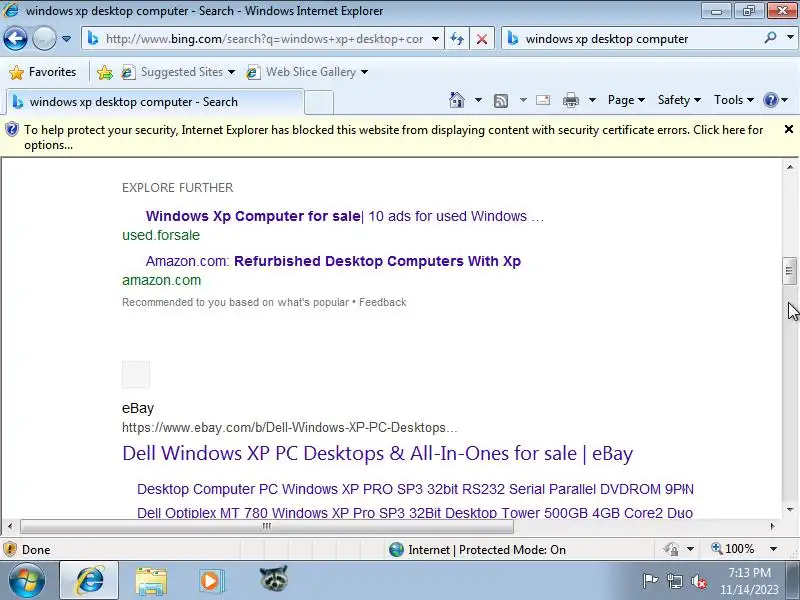The width and height of the screenshot is (800, 600).
Task: Open the Tools menu
Action: [733, 100]
